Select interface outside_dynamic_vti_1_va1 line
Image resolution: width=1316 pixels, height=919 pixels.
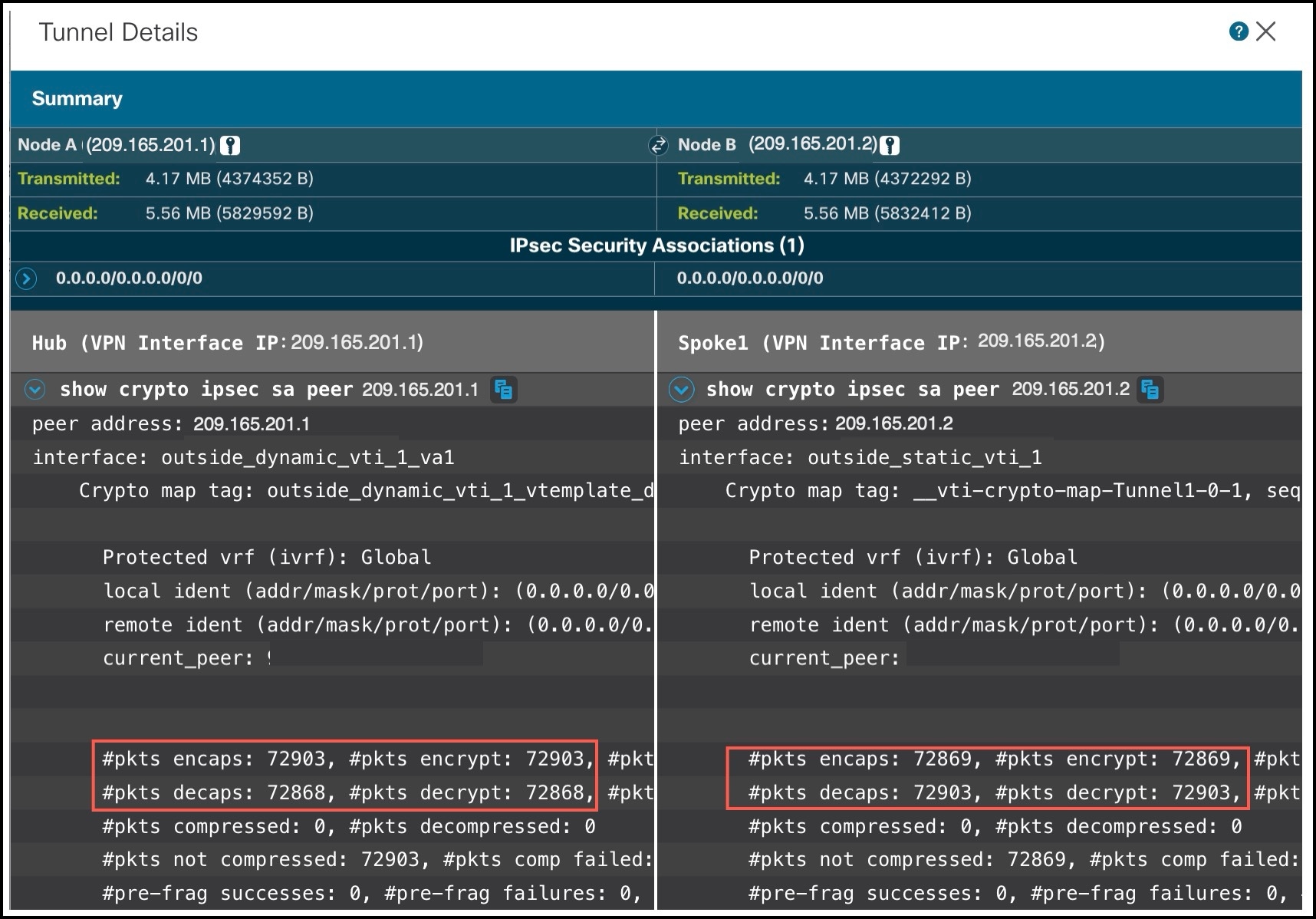pos(243,458)
